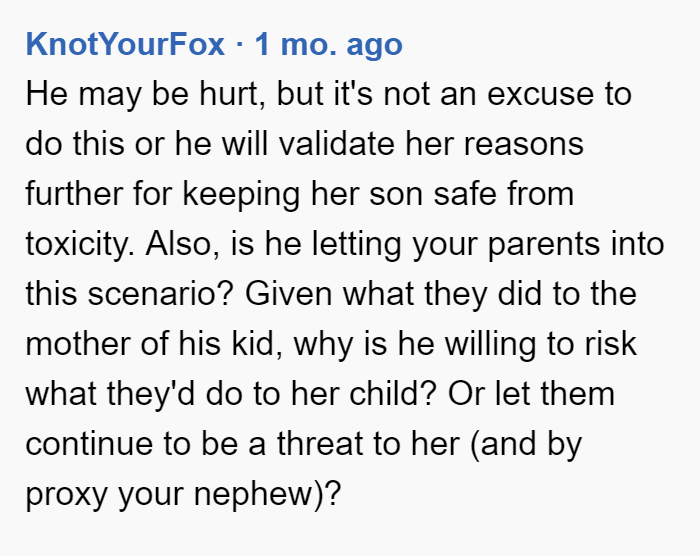Select the word 'validate' in the comment
Image resolution: width=700 pixels, height=556 pixels.
coord(337,144)
